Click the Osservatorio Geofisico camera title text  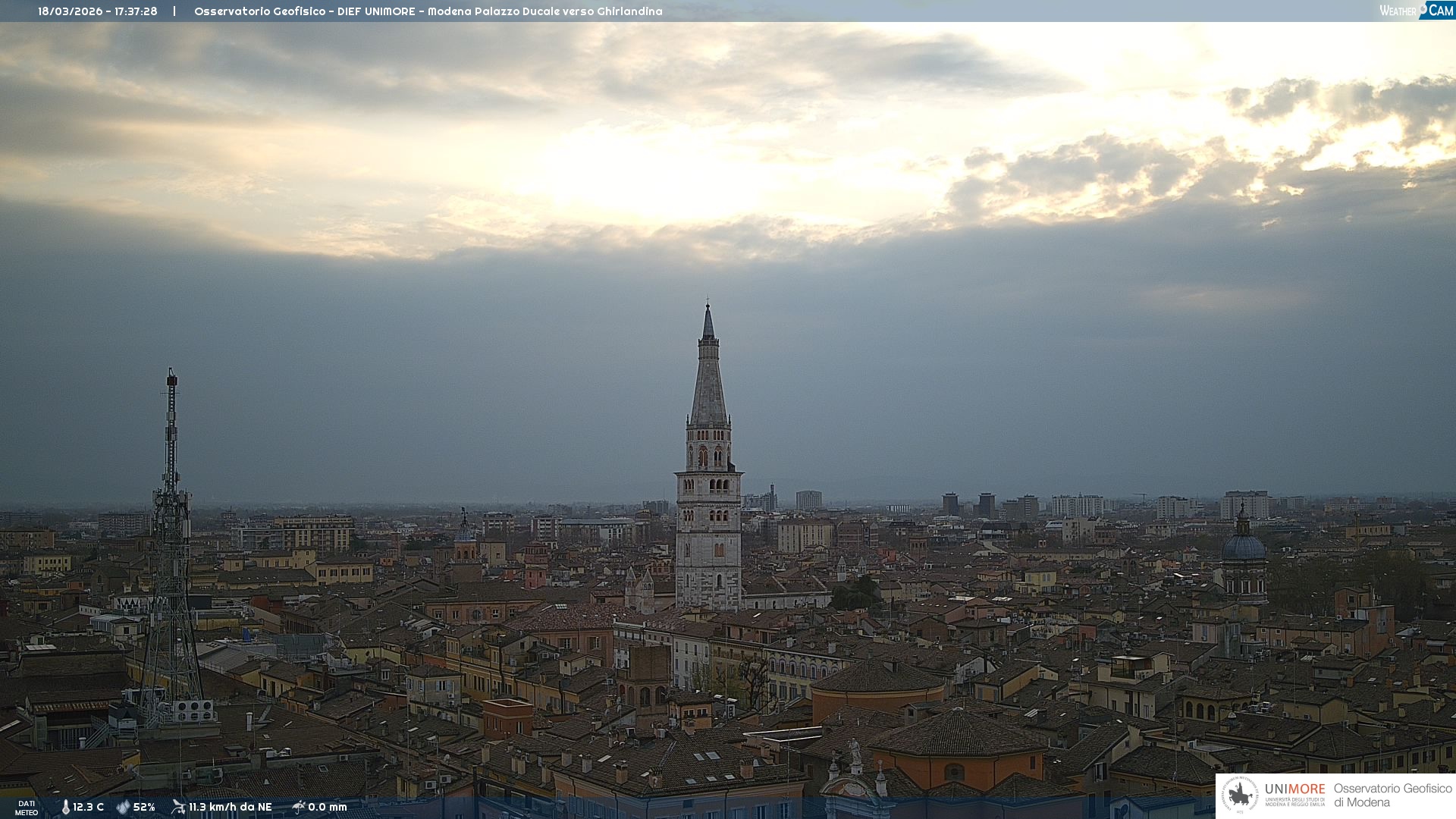(x=428, y=11)
